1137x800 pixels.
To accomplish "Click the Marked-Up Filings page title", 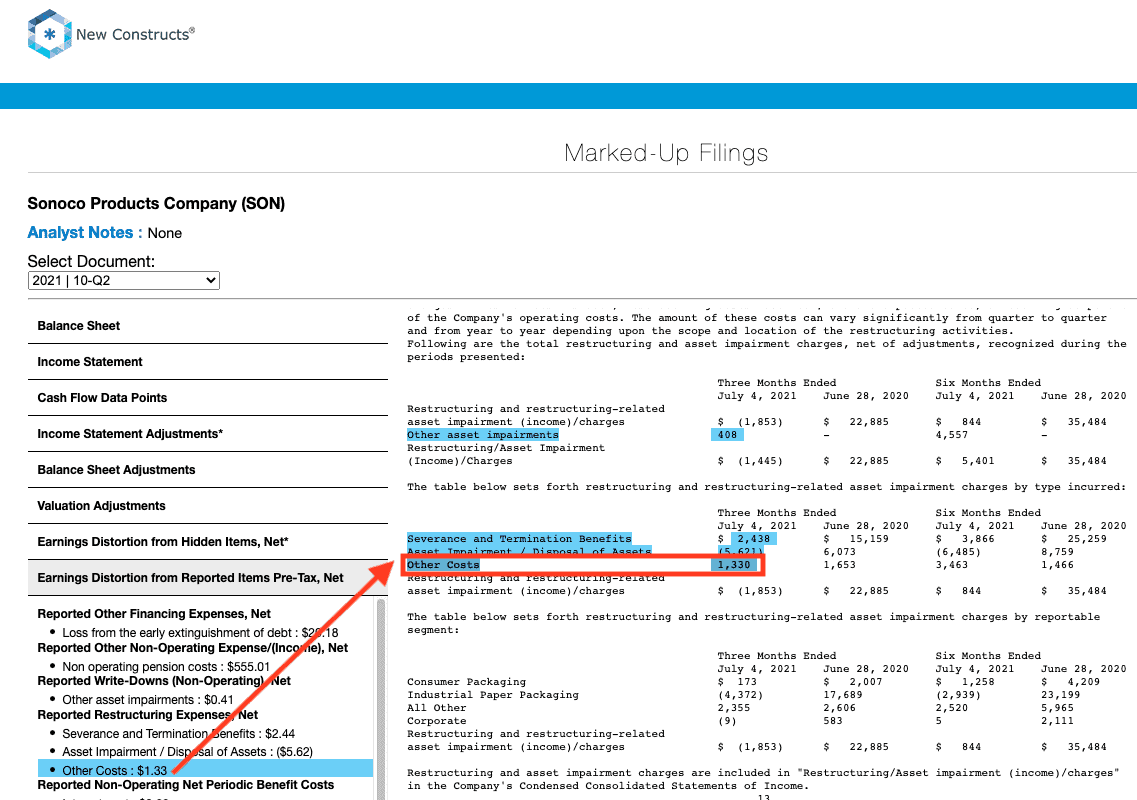I will 666,152.
